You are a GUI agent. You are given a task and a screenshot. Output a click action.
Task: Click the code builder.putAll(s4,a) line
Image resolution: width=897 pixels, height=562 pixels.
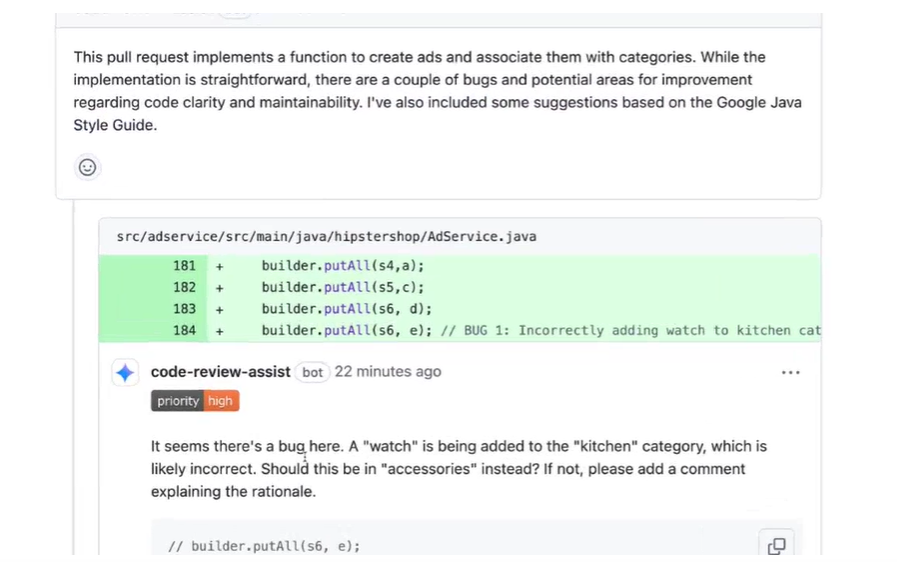(x=343, y=266)
